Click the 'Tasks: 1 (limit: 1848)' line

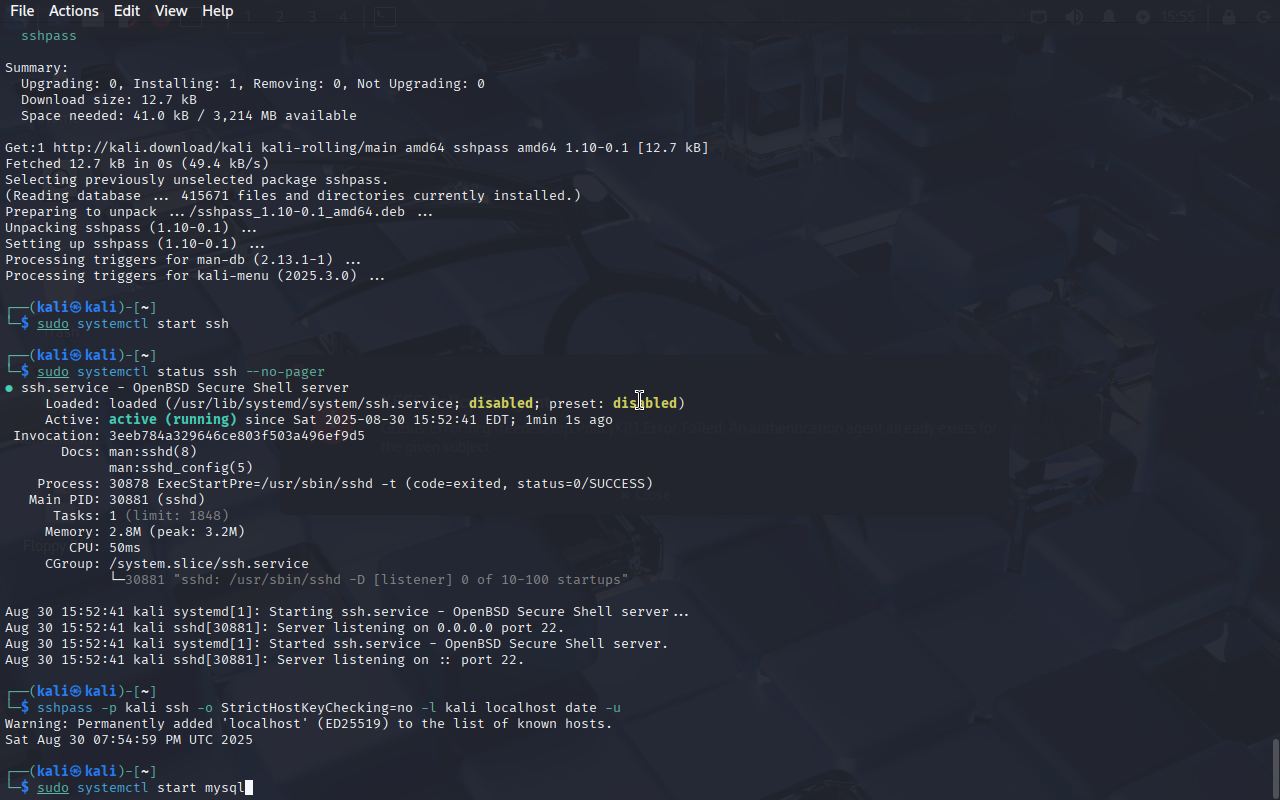pos(141,516)
